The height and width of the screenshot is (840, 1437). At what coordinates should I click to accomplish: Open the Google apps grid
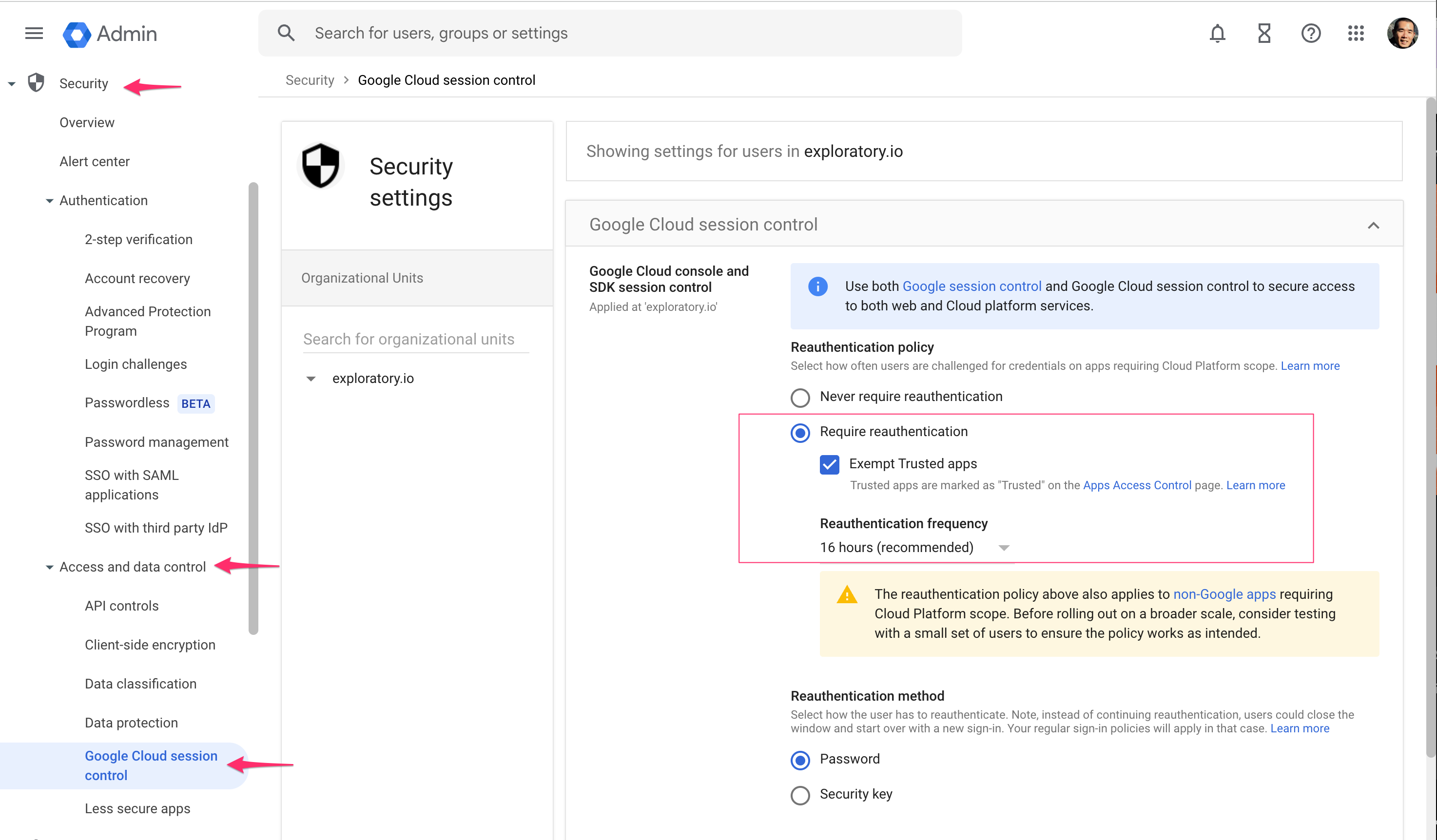1356,34
